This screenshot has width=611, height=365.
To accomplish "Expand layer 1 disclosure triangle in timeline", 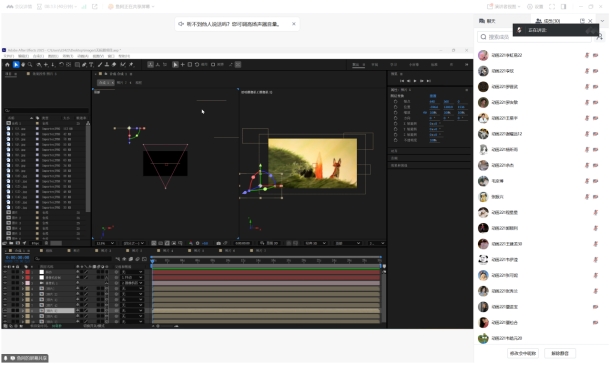I will click(23, 272).
